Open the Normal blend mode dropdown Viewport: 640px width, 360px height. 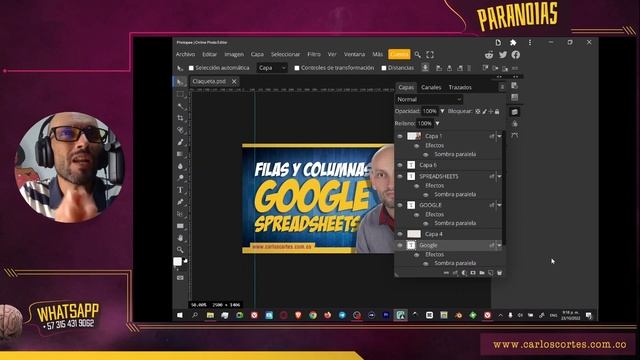tap(429, 99)
